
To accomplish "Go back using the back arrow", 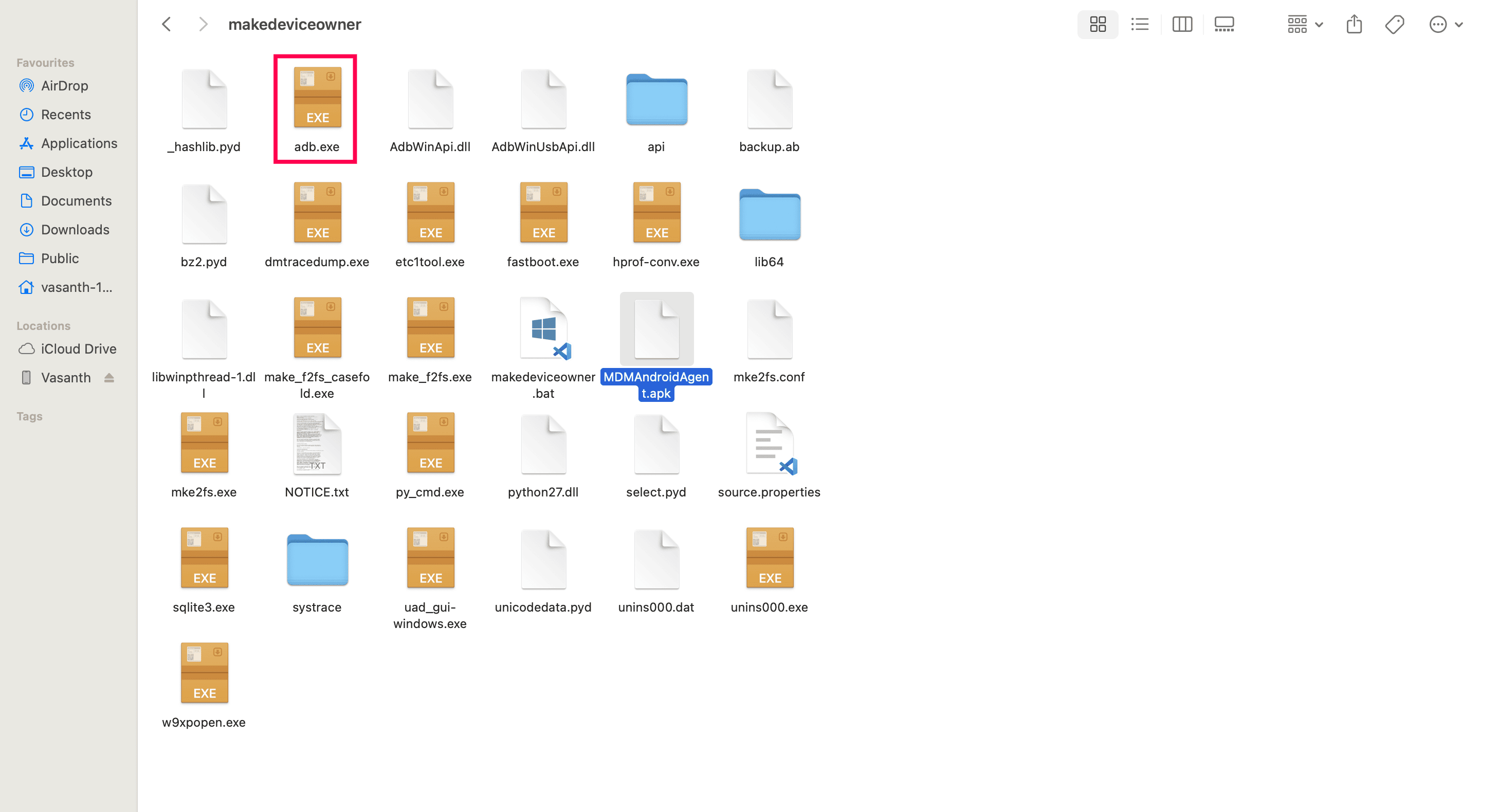I will pos(167,25).
